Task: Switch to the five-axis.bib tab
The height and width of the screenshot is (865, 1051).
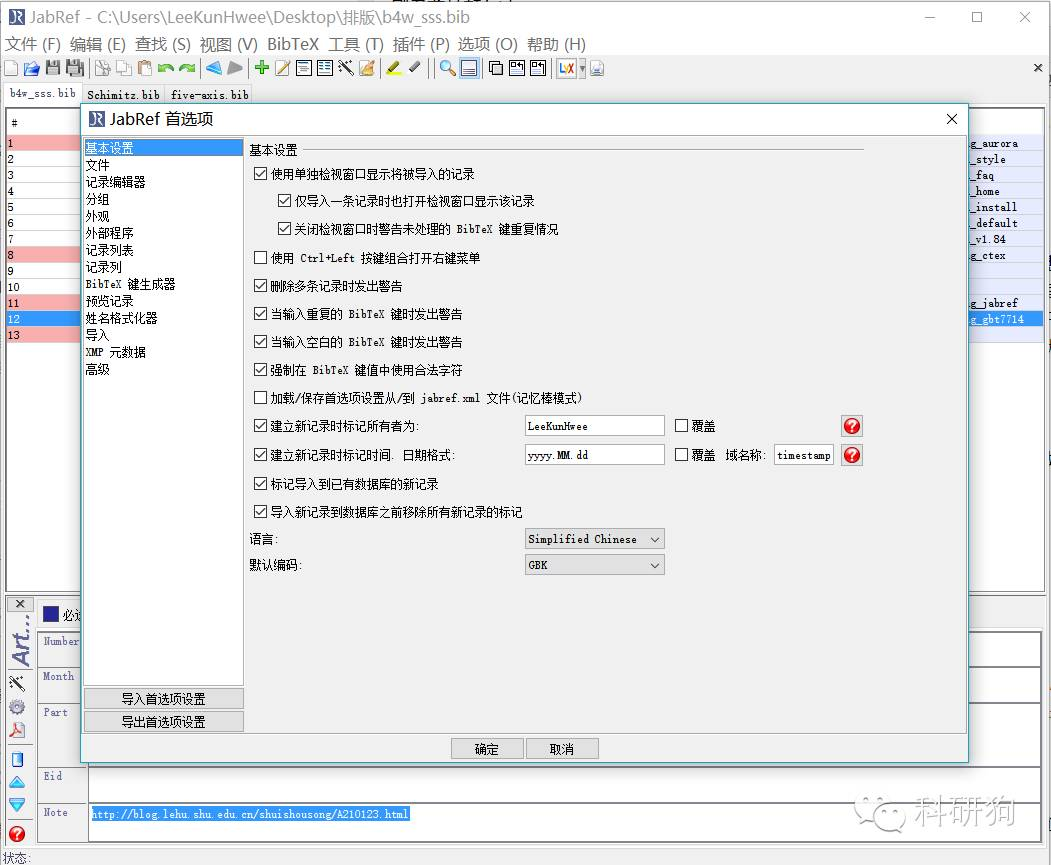Action: click(x=210, y=94)
